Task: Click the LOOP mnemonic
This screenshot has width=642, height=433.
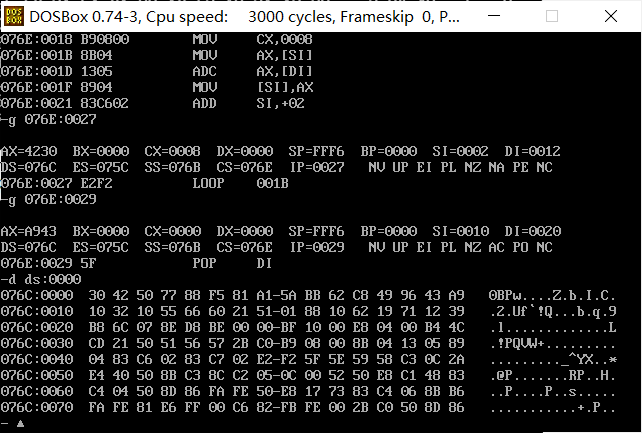Action: coord(208,183)
